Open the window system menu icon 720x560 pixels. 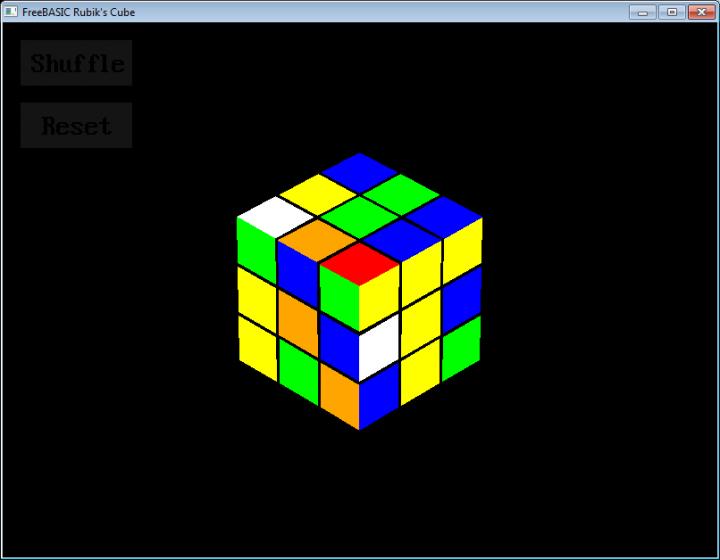pyautogui.click(x=10, y=11)
